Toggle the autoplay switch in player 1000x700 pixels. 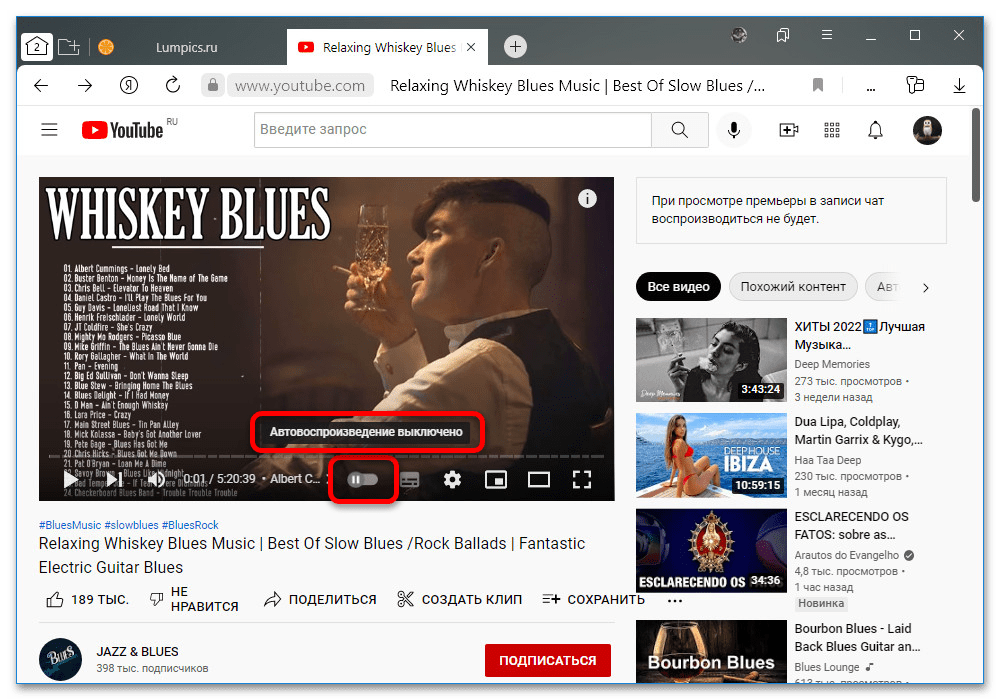coord(362,480)
